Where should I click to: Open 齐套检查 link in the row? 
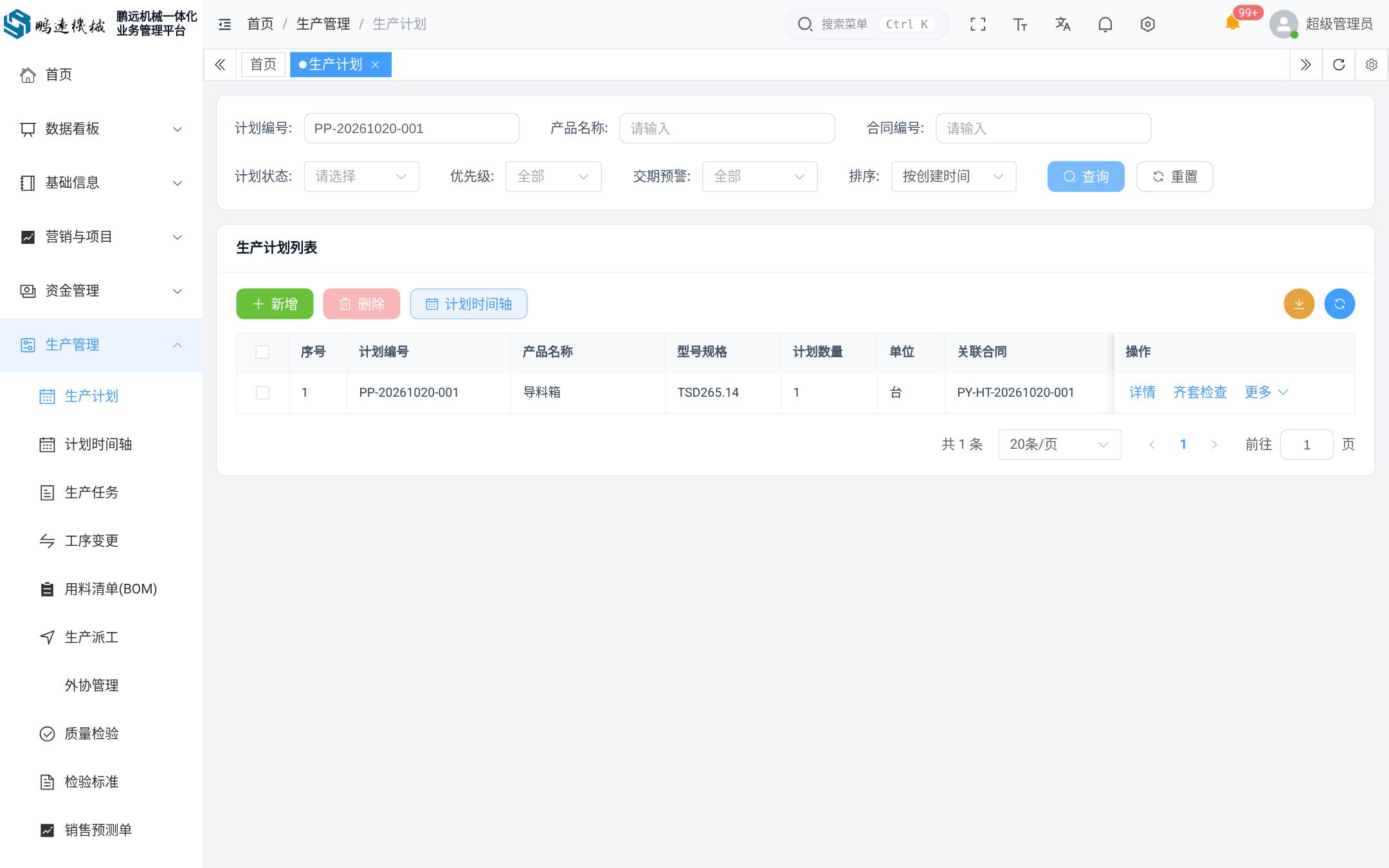1200,392
